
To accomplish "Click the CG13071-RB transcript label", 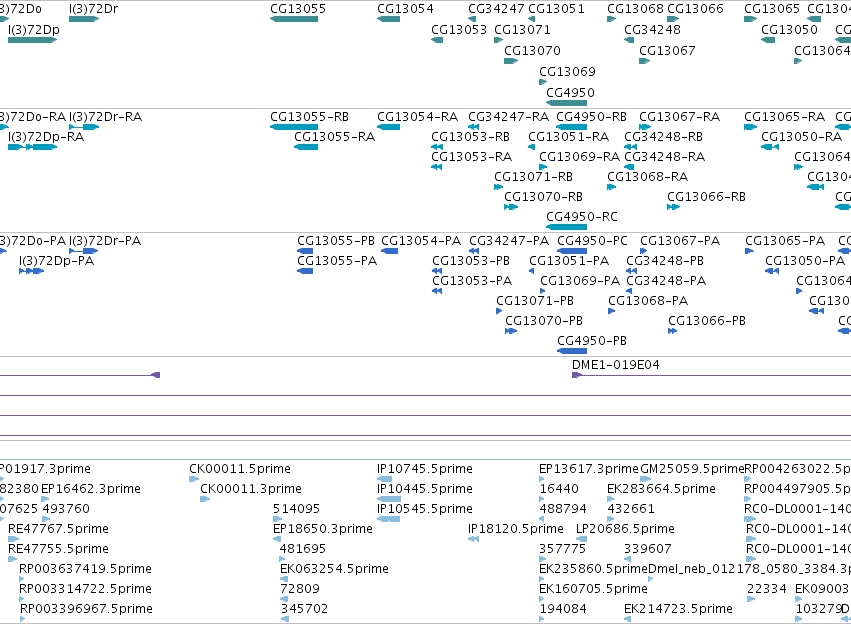I will click(534, 177).
